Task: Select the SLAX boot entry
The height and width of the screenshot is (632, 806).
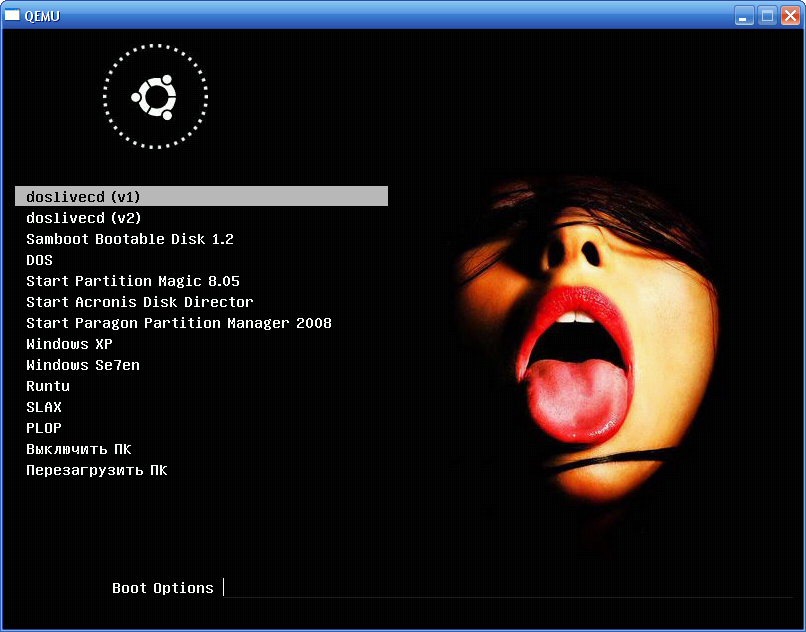Action: (44, 407)
